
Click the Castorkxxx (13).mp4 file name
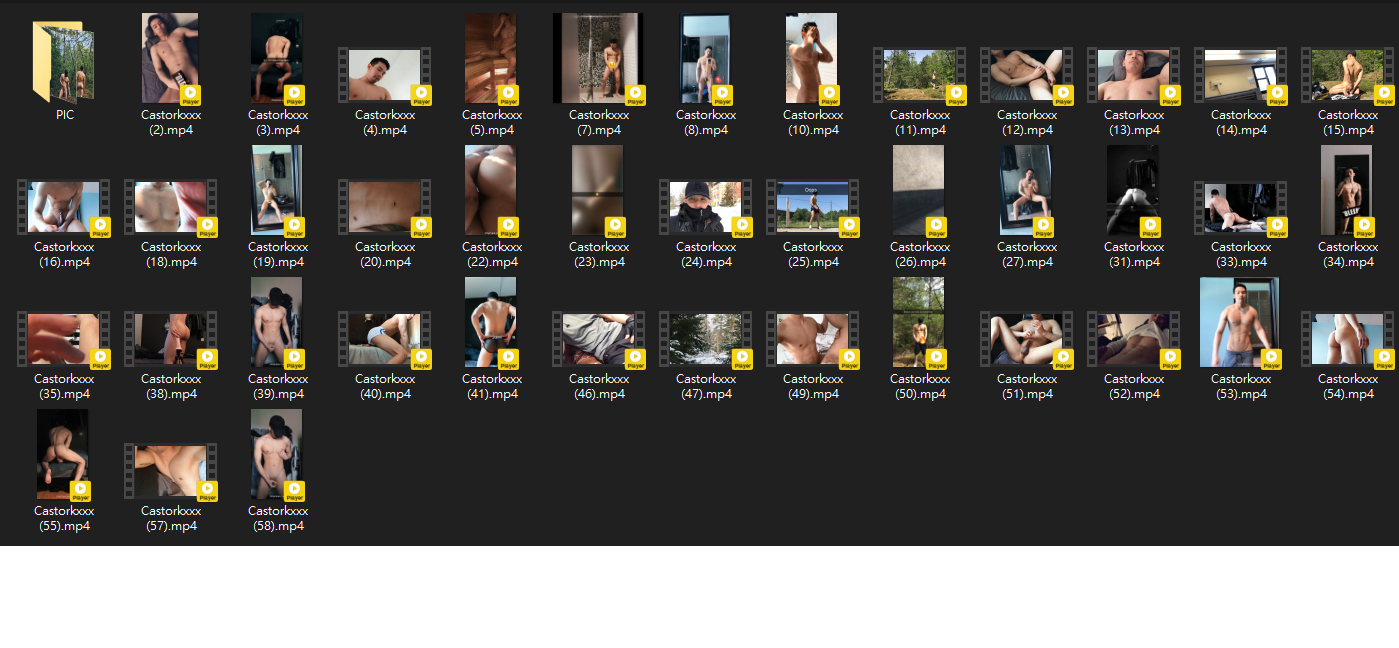1134,122
